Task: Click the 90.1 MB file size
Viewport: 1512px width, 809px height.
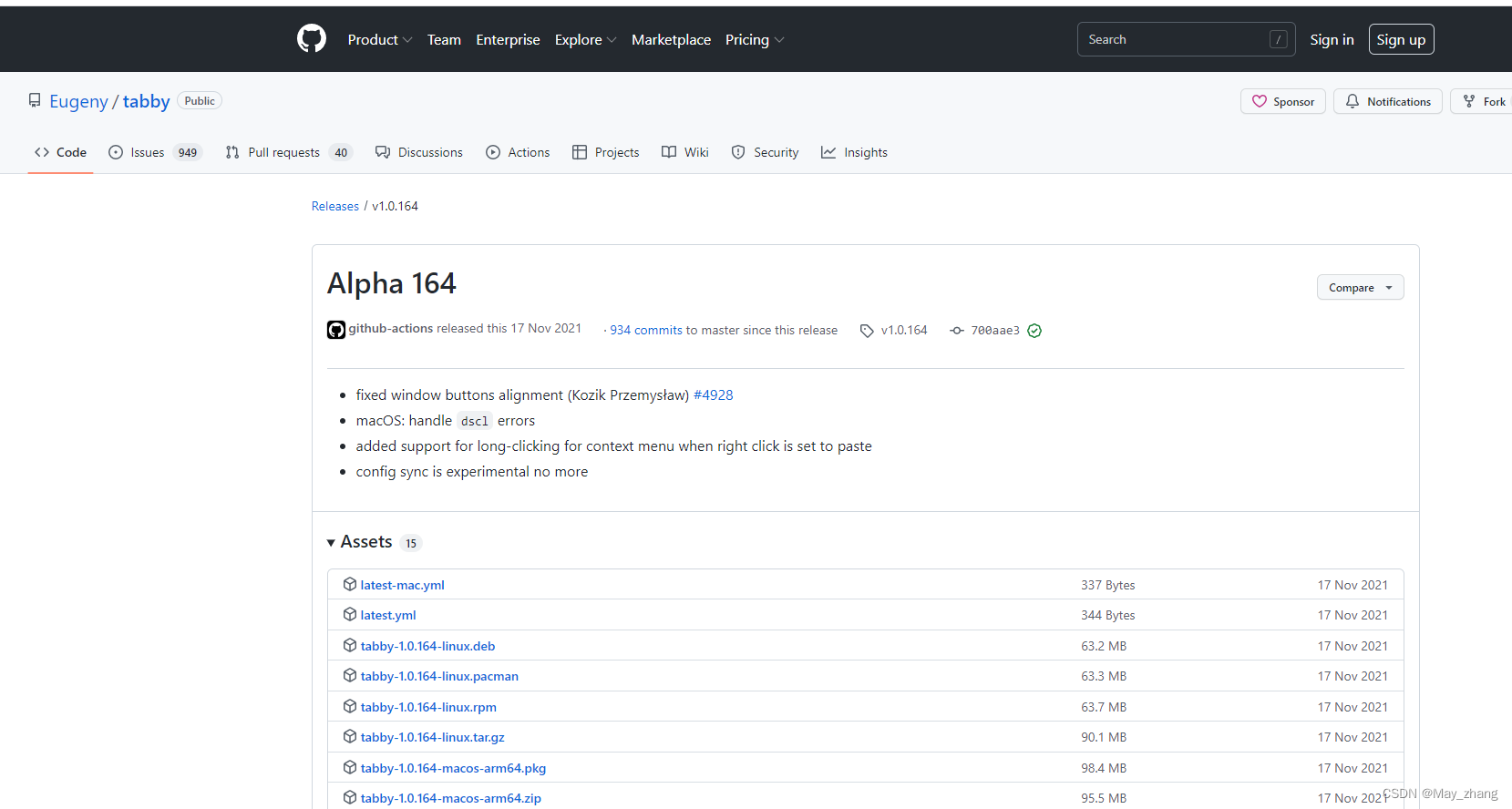Action: coord(1104,737)
